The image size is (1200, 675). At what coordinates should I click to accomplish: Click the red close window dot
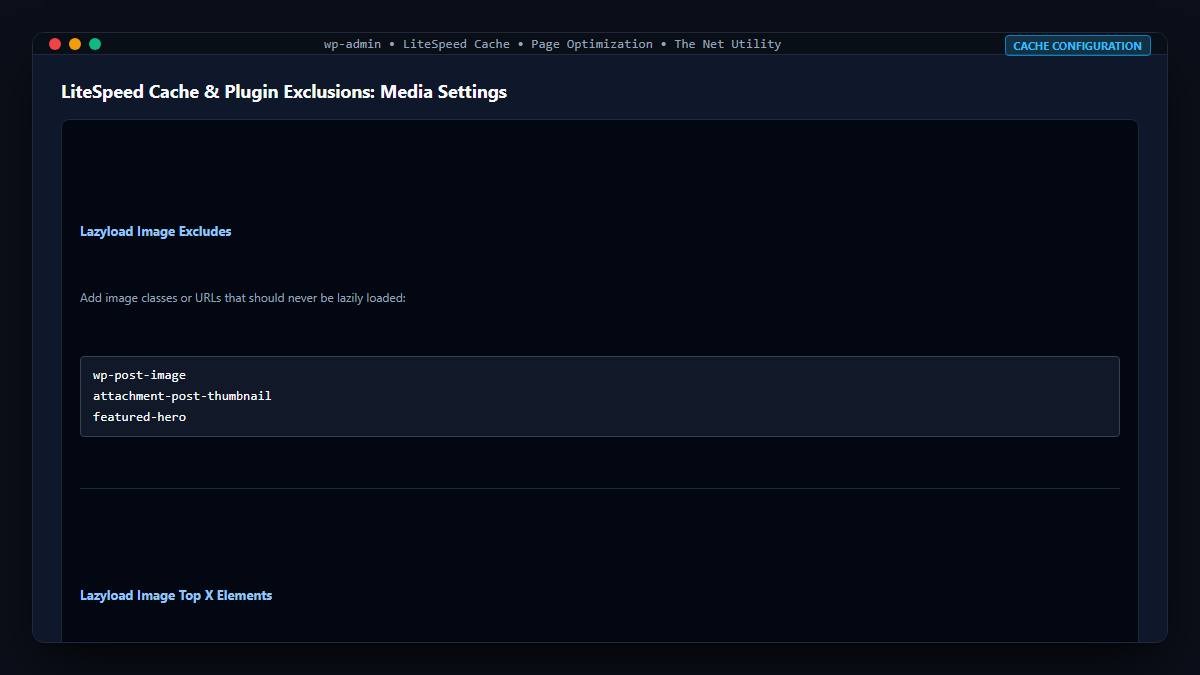55,44
